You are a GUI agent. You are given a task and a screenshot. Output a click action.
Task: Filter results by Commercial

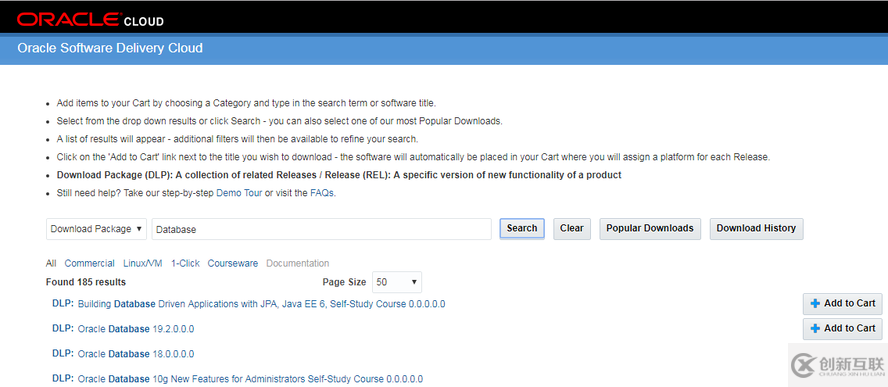coord(89,263)
